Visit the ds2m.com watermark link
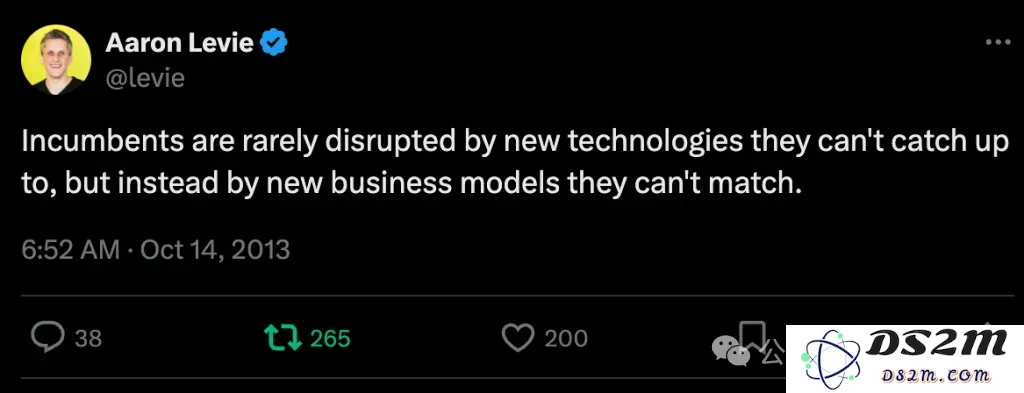The width and height of the screenshot is (1024, 393). [935, 375]
